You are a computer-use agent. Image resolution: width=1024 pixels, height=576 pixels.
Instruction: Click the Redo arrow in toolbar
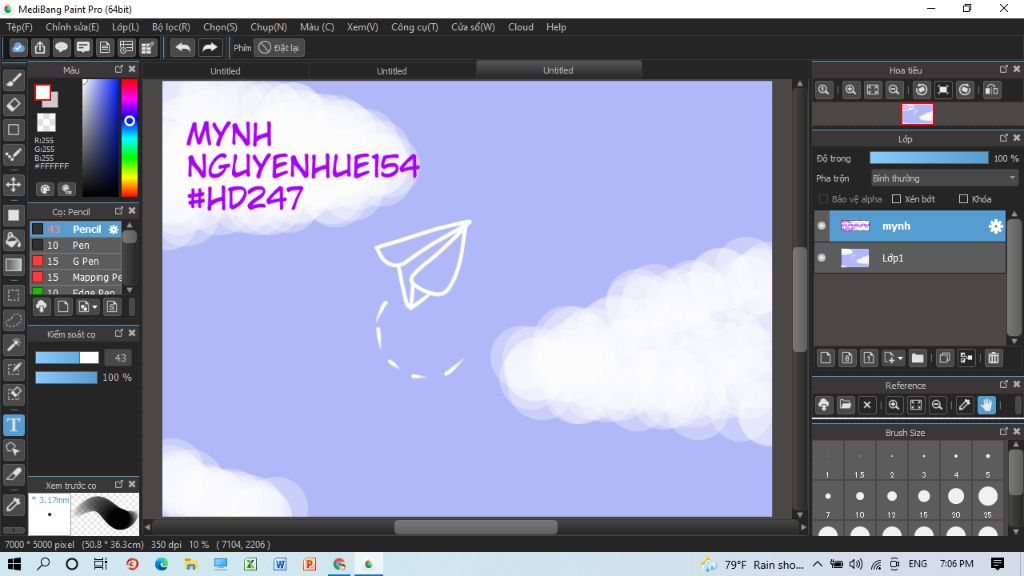coord(210,48)
